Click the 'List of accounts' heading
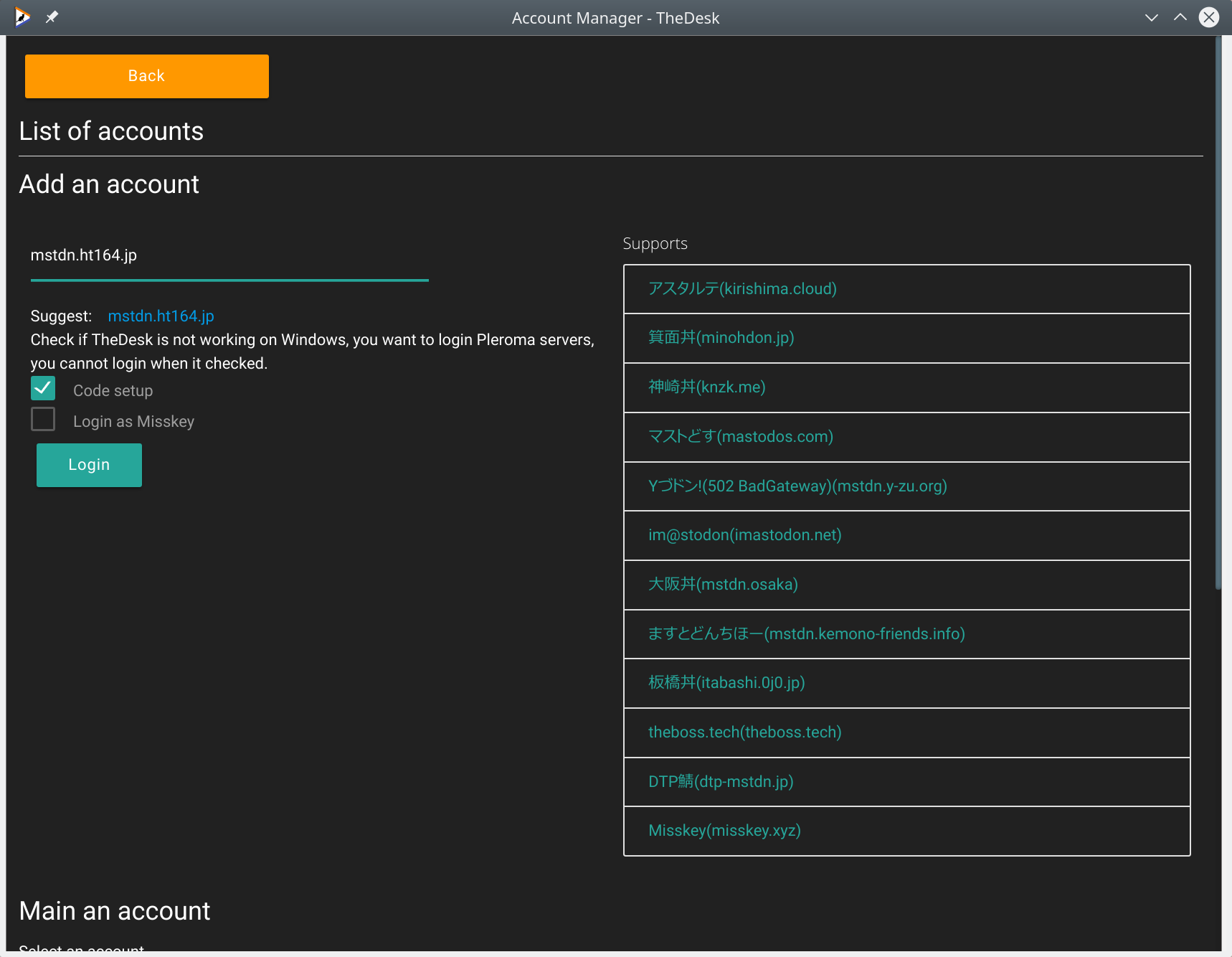The width and height of the screenshot is (1232, 957). 111,131
